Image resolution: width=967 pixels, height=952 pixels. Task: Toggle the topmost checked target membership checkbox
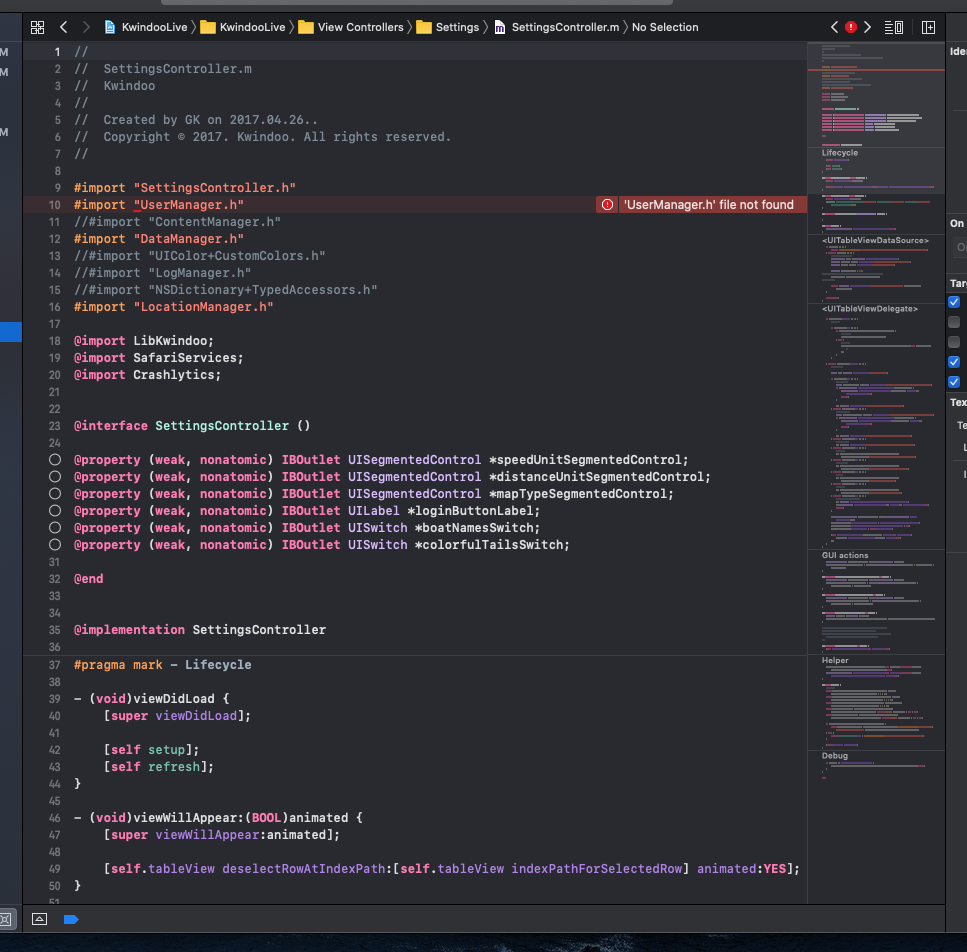(954, 302)
